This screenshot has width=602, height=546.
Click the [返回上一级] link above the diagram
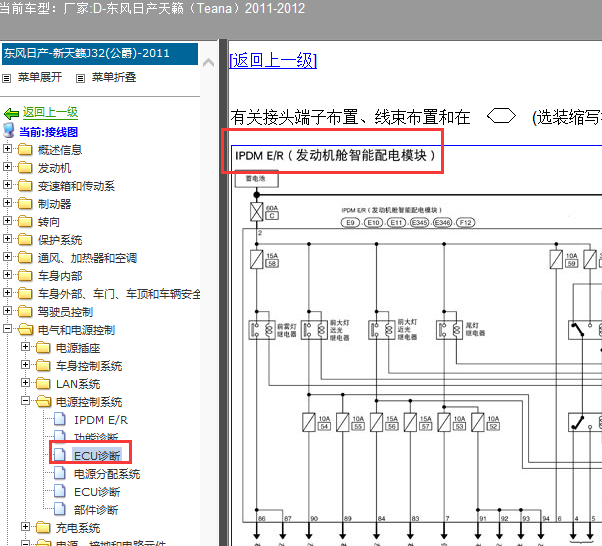[273, 61]
